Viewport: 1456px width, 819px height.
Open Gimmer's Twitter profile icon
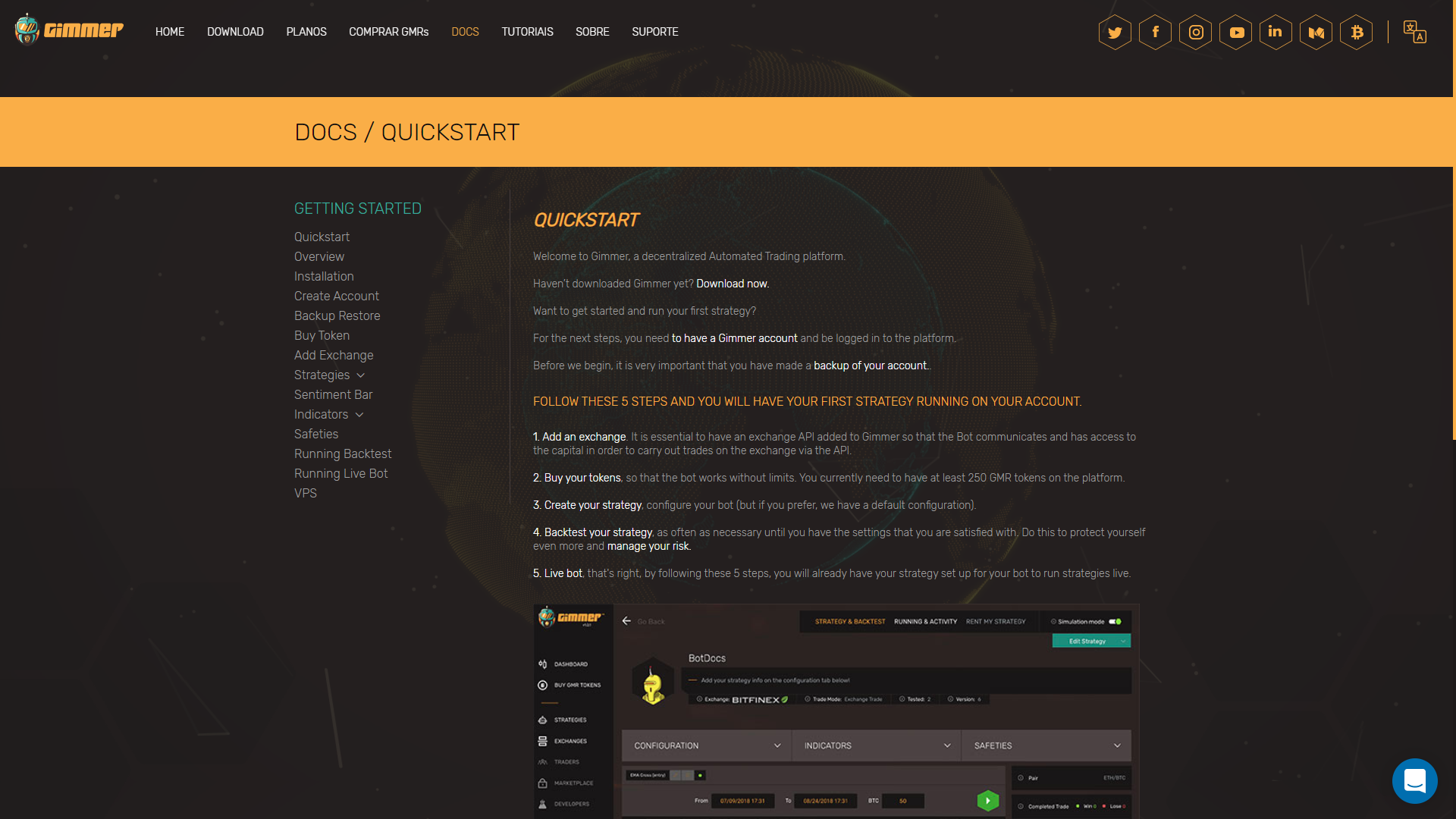1115,33
